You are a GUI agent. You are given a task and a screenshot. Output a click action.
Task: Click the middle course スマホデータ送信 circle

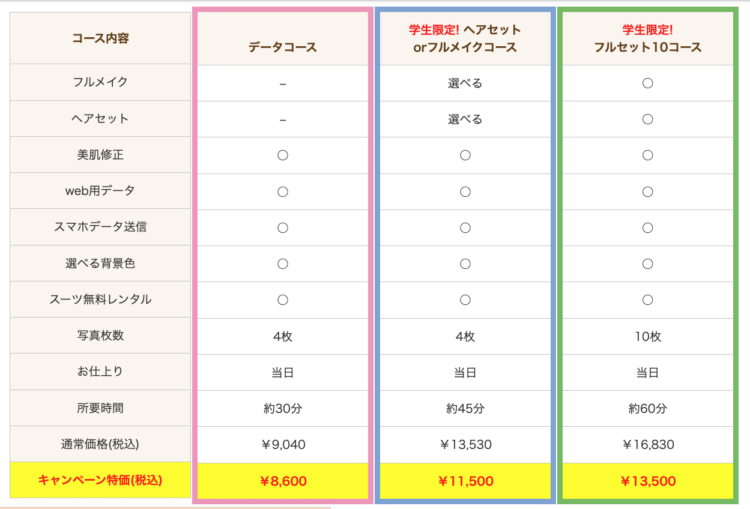tap(465, 228)
